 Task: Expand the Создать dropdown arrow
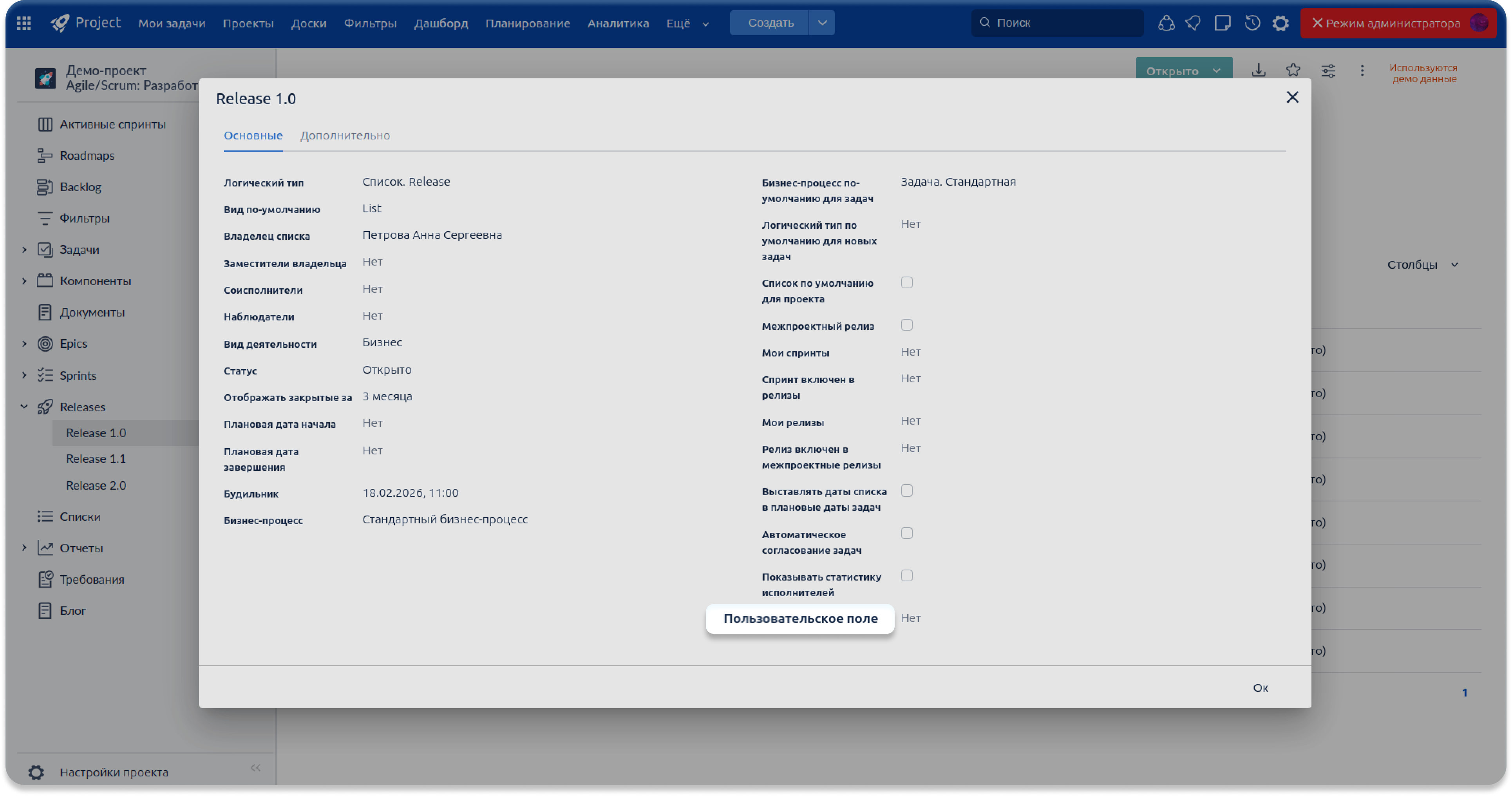822,23
